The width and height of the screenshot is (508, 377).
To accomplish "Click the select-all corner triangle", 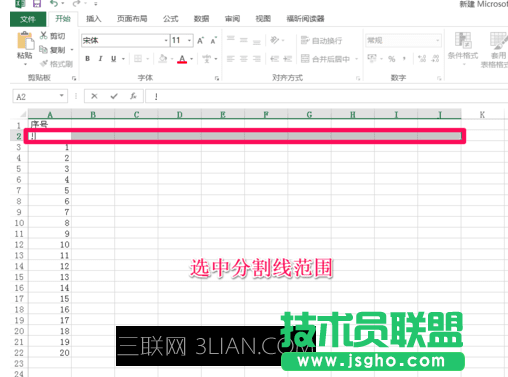I will [22, 115].
